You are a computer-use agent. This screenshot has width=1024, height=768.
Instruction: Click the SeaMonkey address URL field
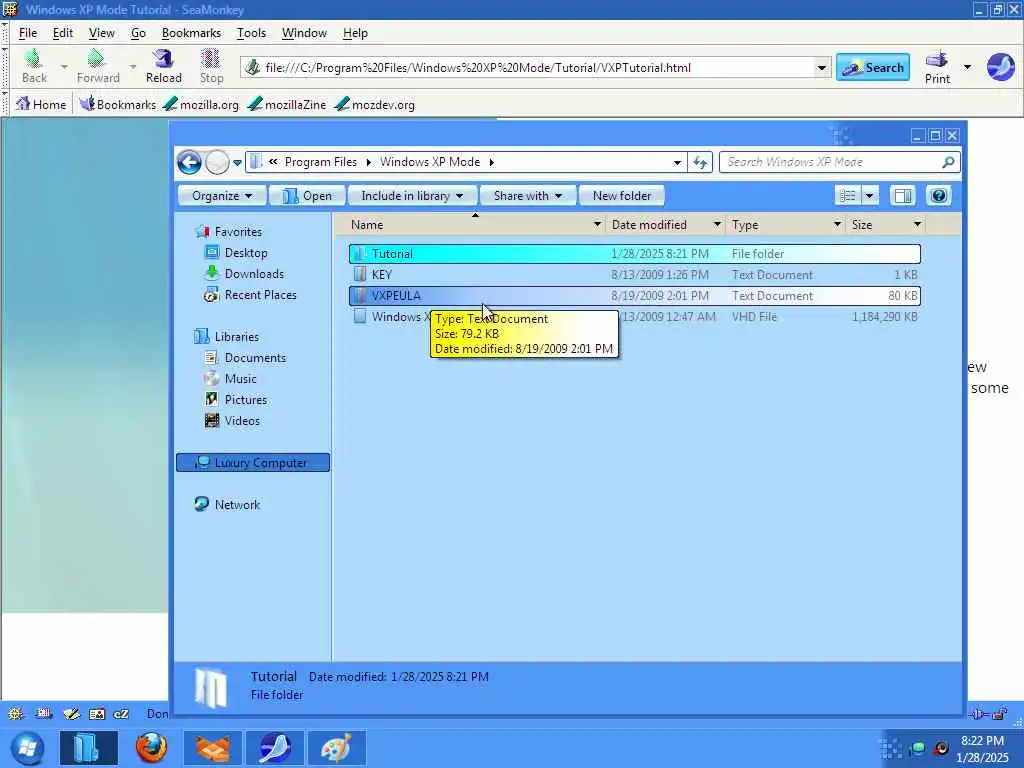click(536, 68)
